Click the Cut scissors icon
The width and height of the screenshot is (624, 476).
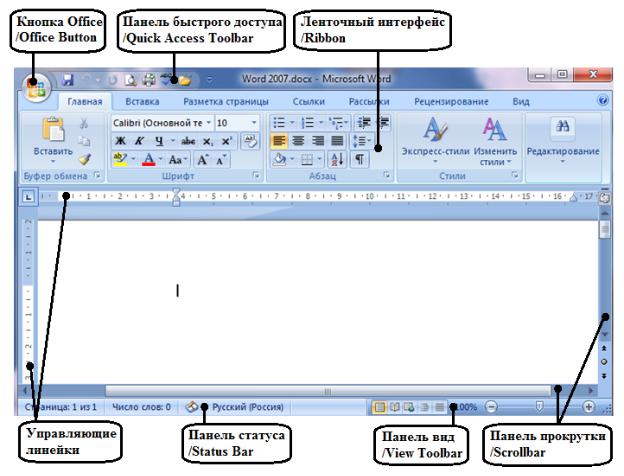pyautogui.click(x=84, y=123)
